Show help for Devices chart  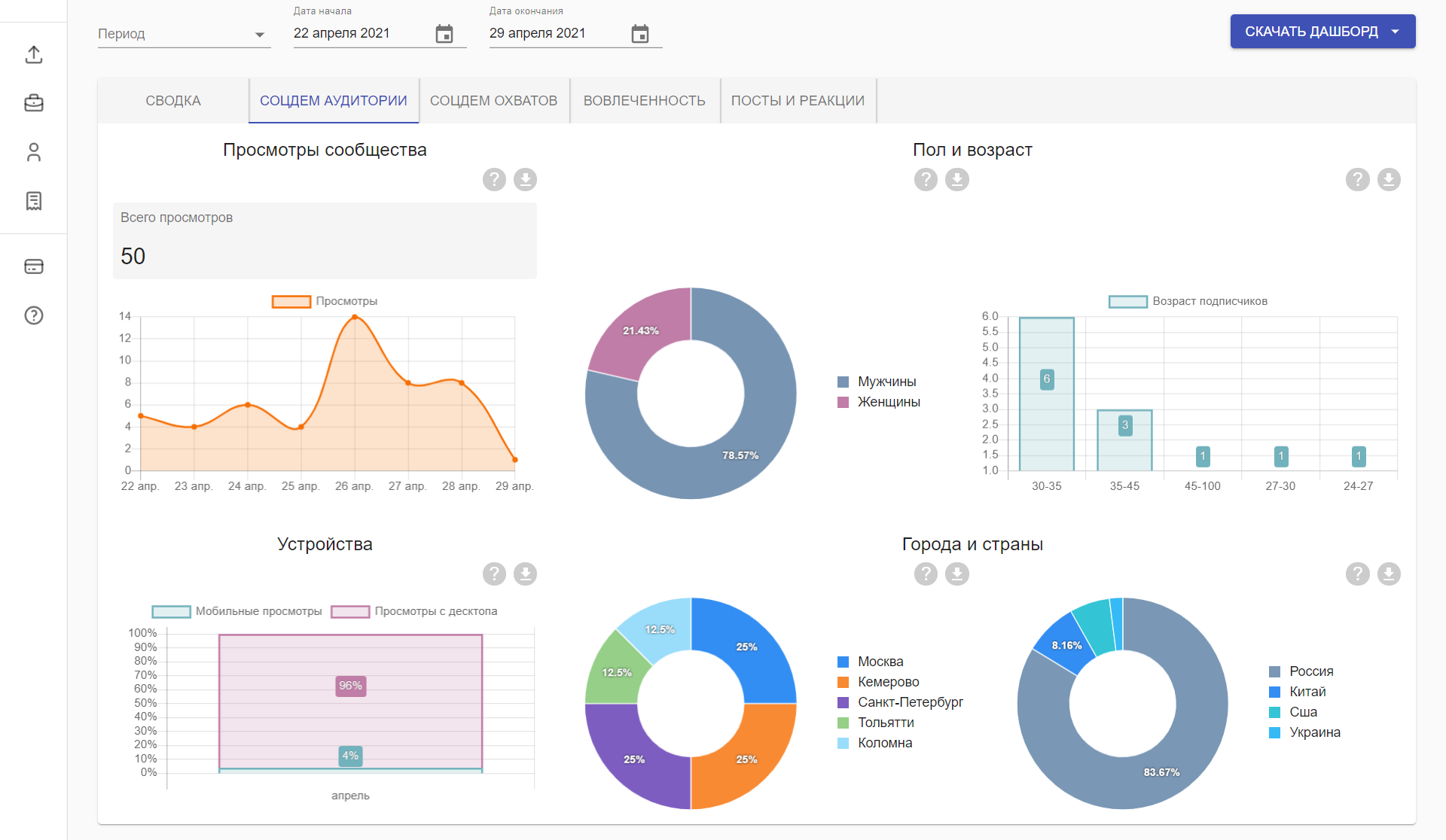coord(494,574)
